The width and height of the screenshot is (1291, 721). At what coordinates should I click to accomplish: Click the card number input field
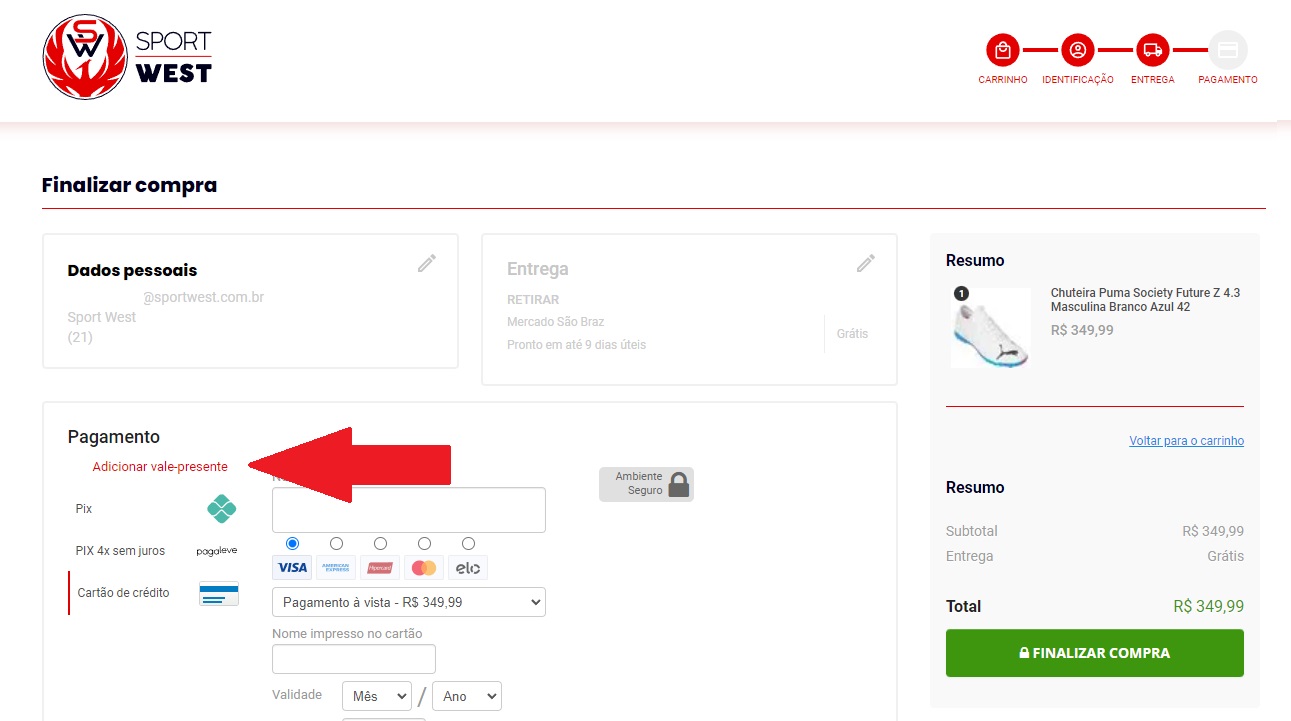[x=409, y=510]
